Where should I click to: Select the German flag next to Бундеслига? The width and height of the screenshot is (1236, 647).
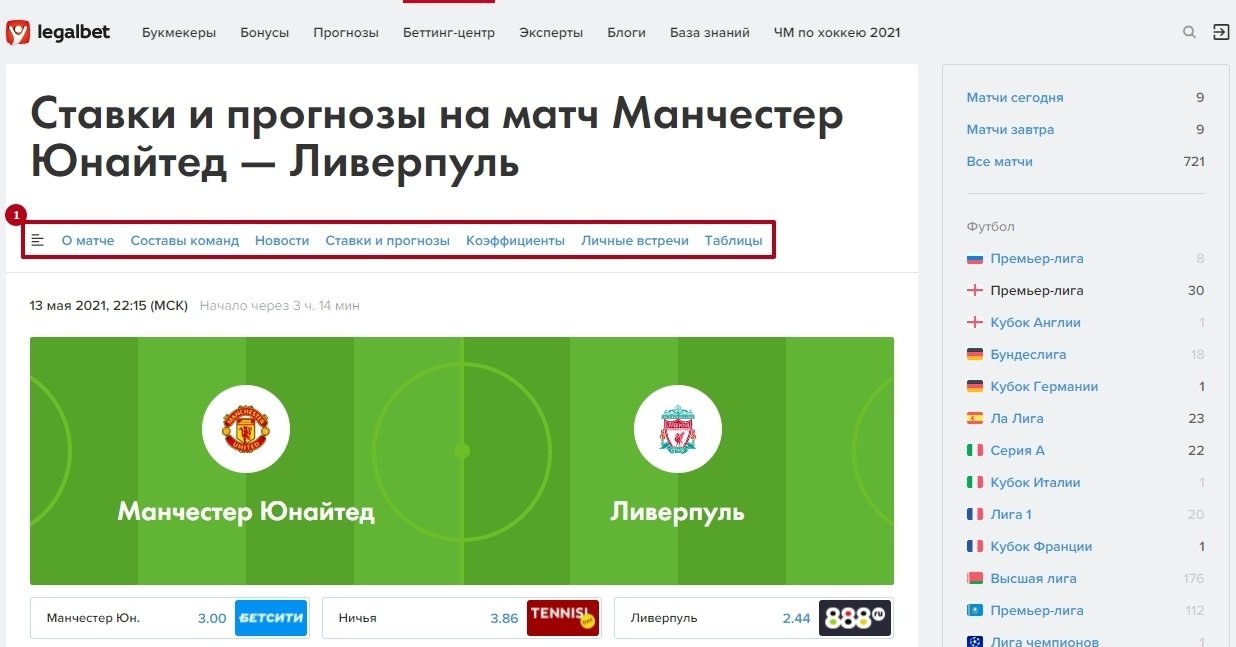975,355
